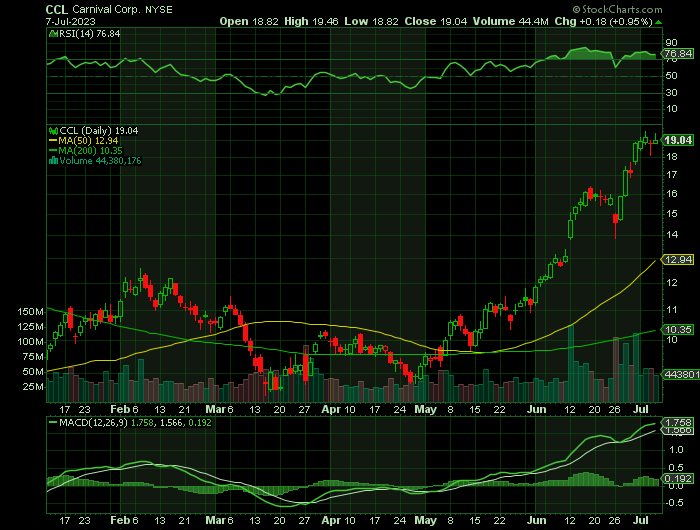Viewport: 700px width, 530px height.
Task: Click Feb on the MACD panel date axis
Action: click(120, 521)
